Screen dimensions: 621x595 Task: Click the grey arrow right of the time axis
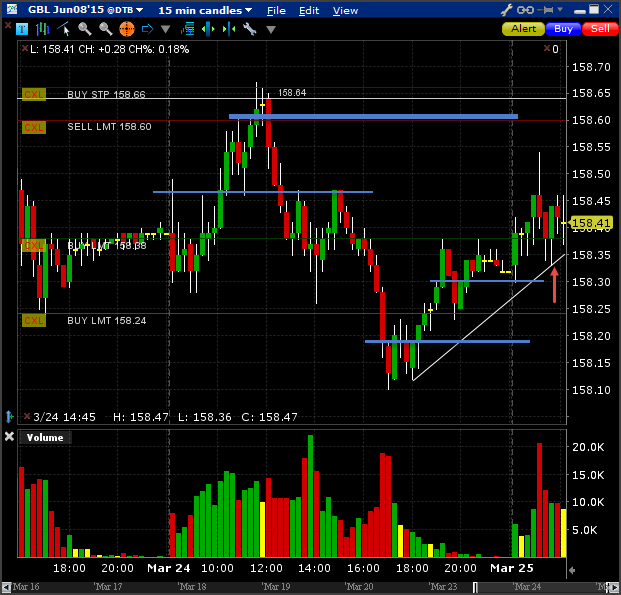coord(571,570)
